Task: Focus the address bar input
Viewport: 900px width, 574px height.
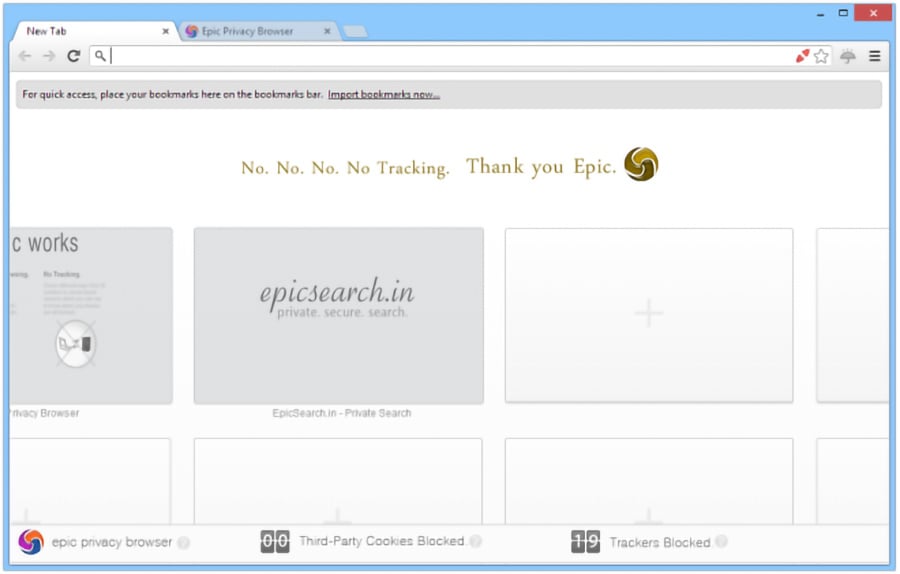Action: point(451,56)
